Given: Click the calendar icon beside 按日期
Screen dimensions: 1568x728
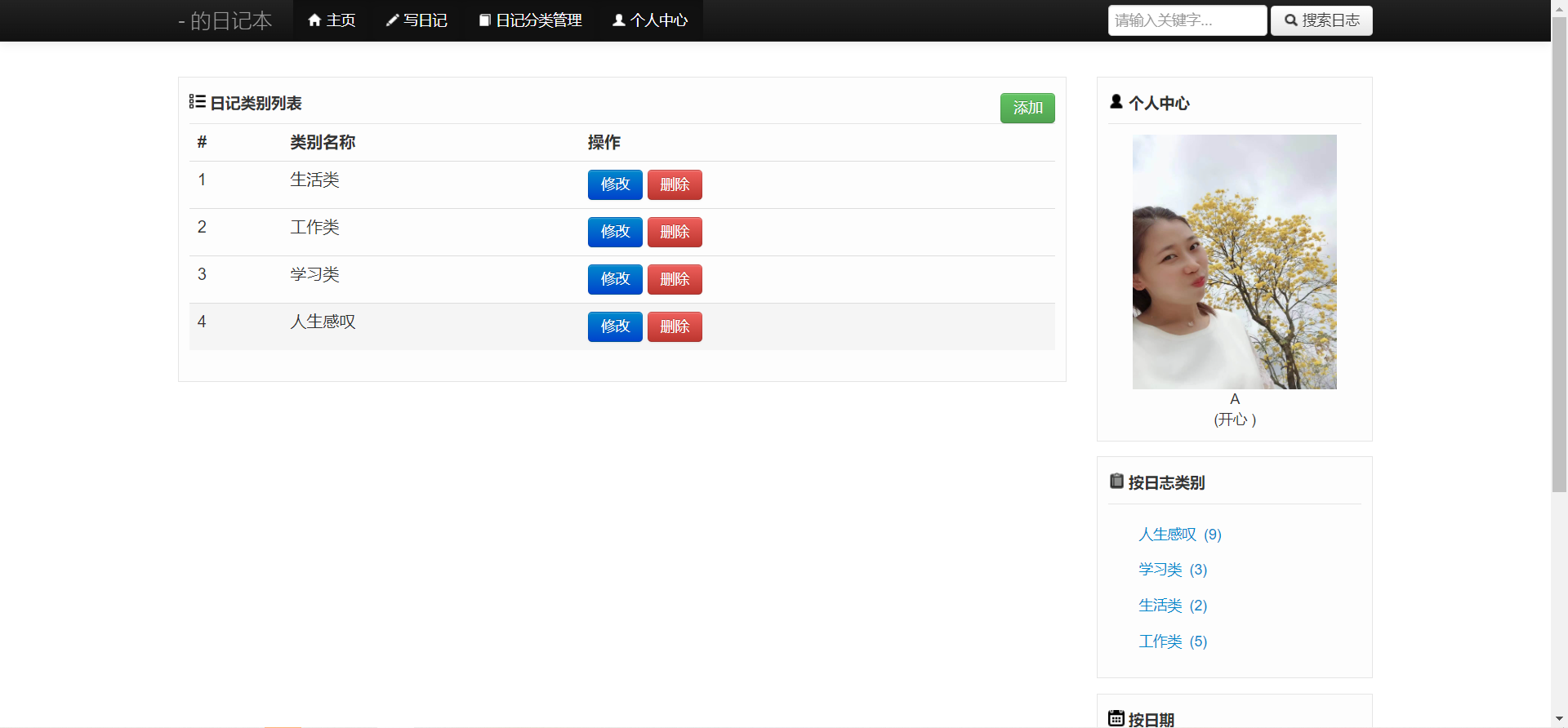Looking at the screenshot, I should (x=1116, y=718).
